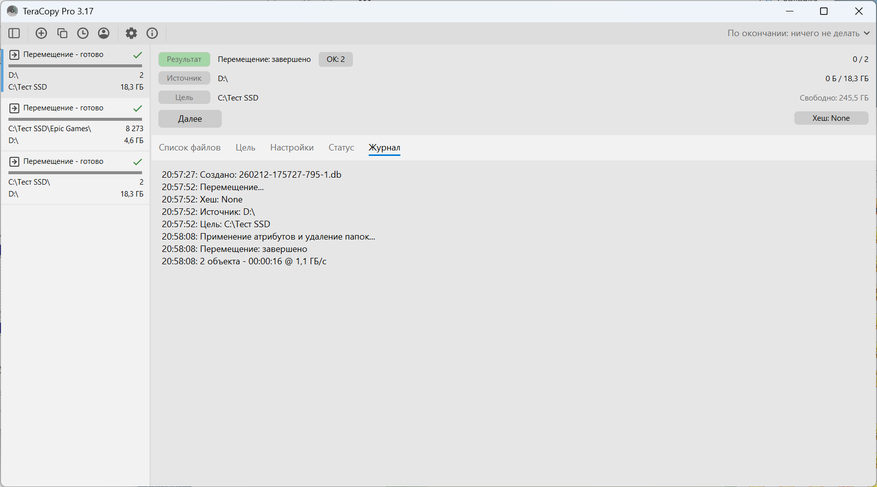
Task: Toggle the sidebar panel icon
Action: click(14, 33)
